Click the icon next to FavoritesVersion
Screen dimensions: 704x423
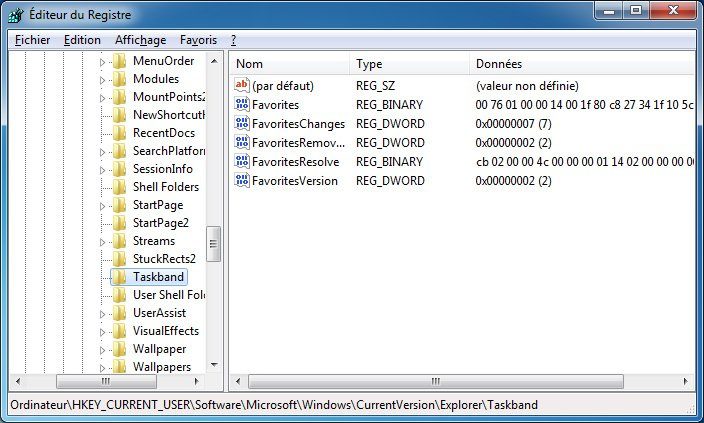[242, 181]
